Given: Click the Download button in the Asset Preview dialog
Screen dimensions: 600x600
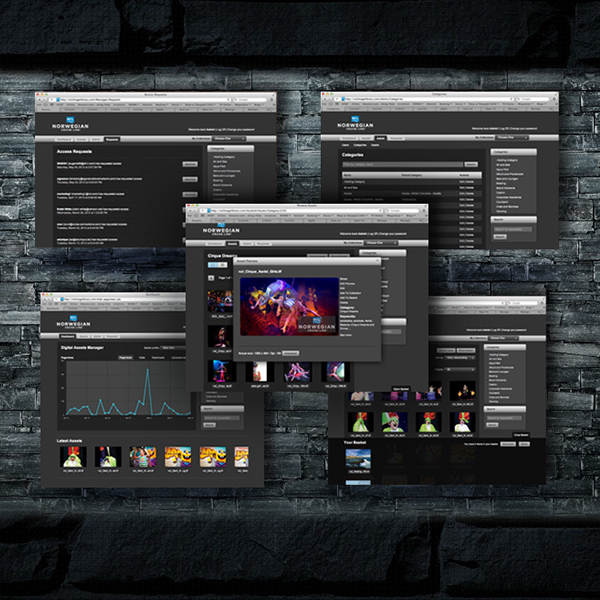Looking at the screenshot, I should (x=292, y=352).
